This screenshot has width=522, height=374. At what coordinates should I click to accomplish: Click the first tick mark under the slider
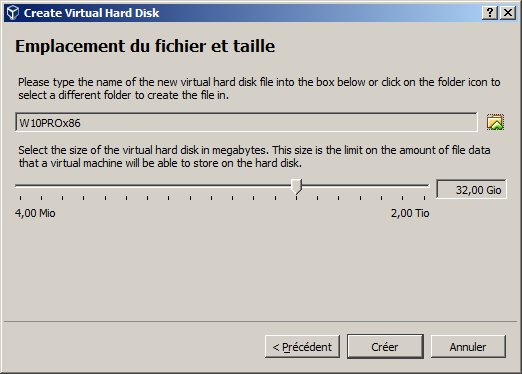point(20,198)
